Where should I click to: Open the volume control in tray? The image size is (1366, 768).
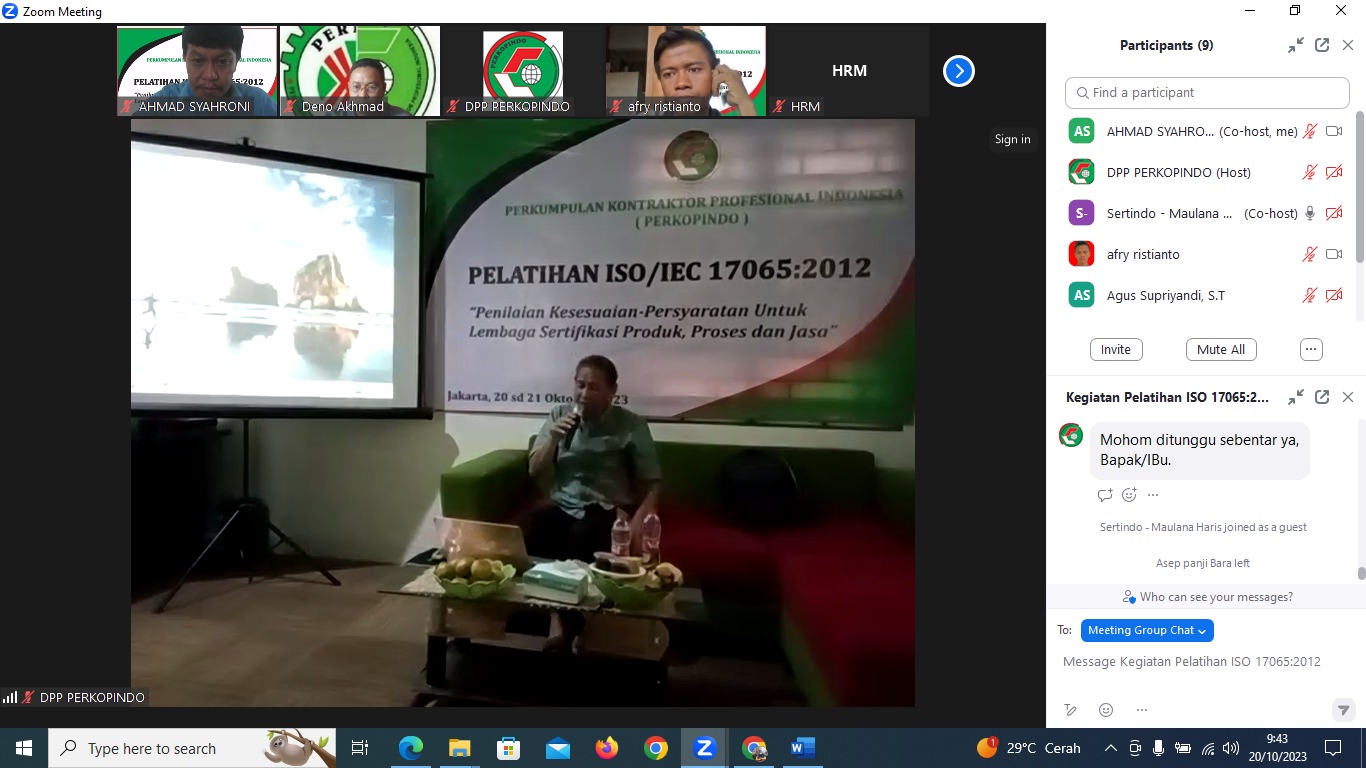pyautogui.click(x=1231, y=748)
